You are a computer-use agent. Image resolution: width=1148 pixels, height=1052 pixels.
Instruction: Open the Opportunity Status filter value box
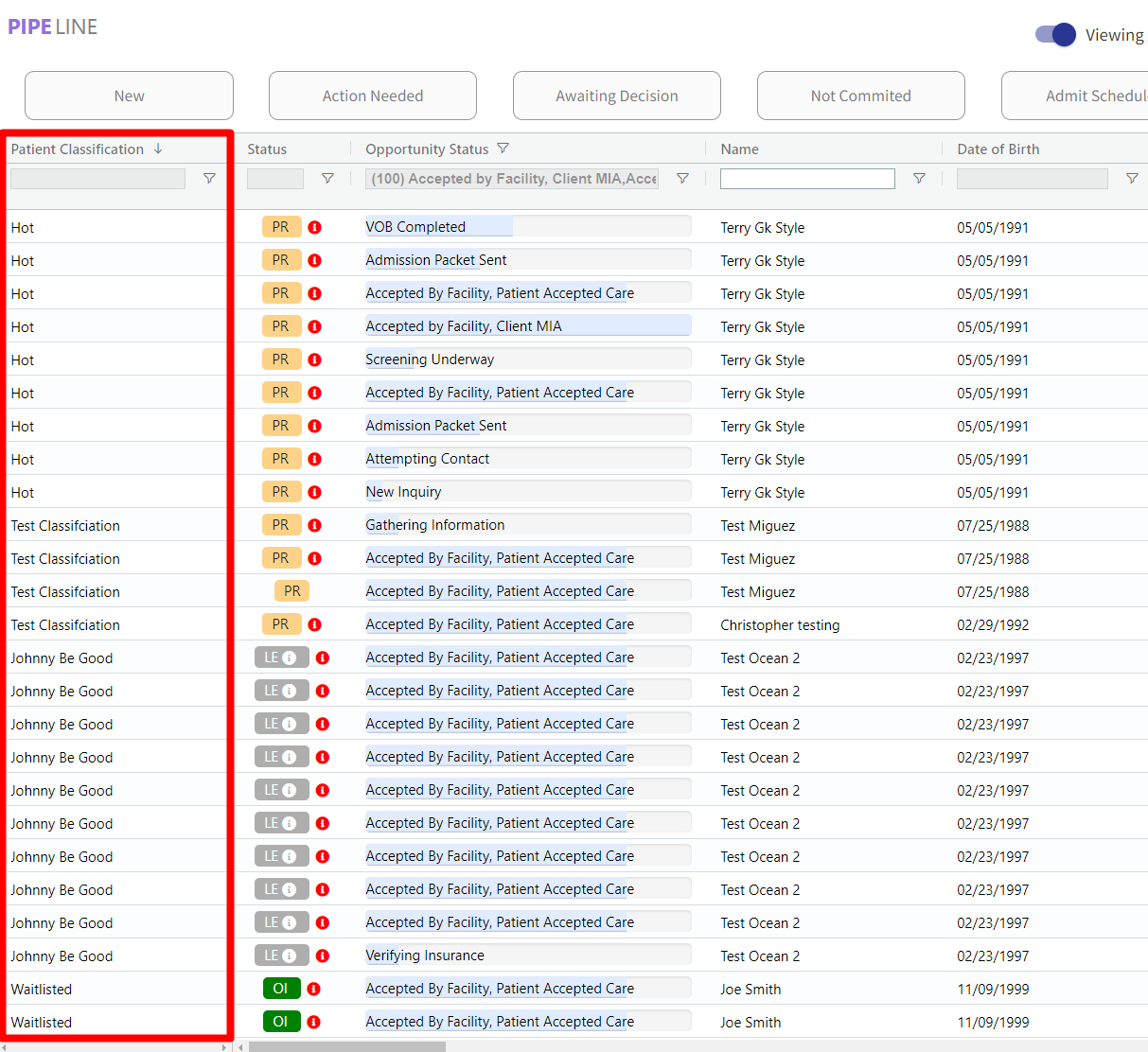[512, 179]
